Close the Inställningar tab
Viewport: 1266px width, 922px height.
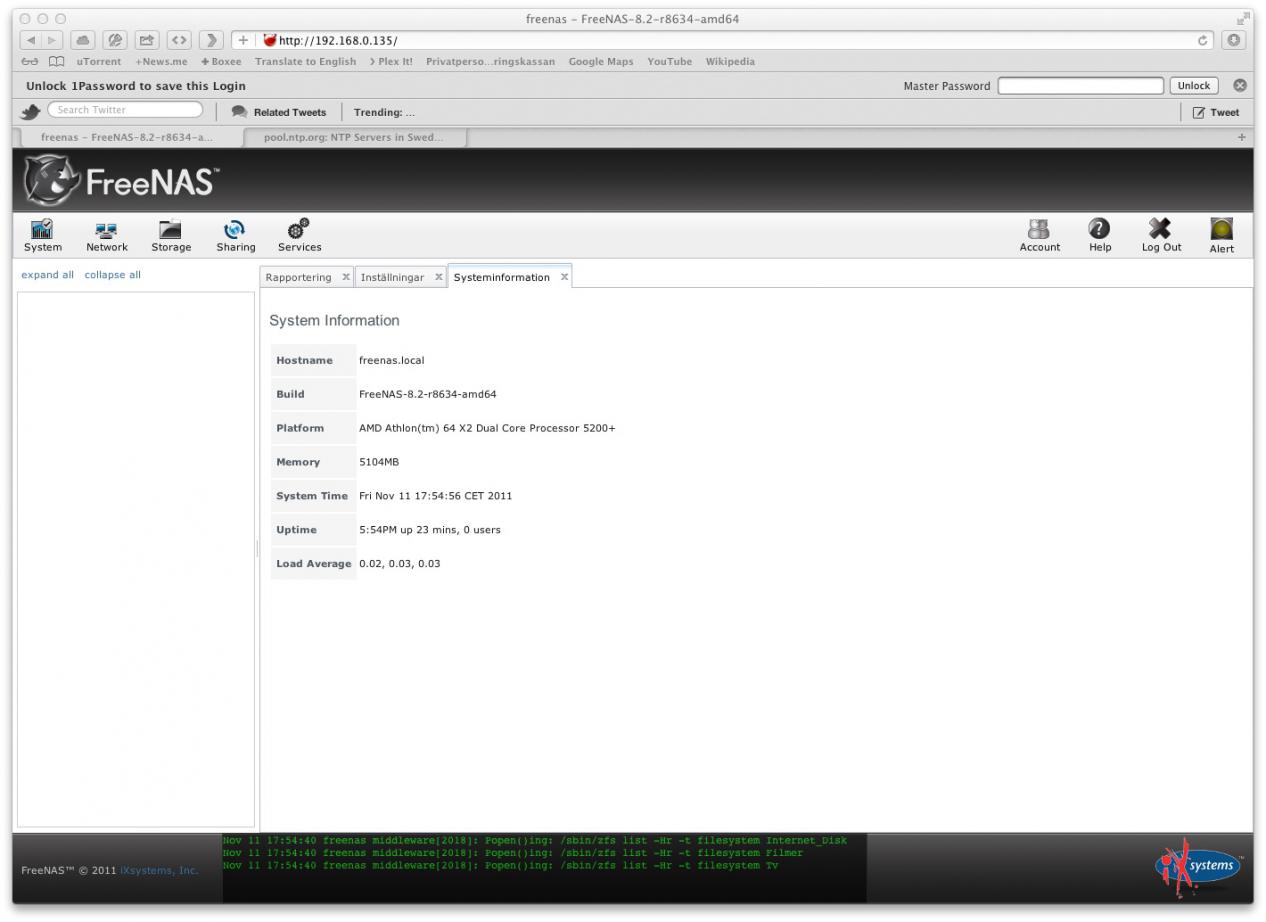click(x=438, y=277)
